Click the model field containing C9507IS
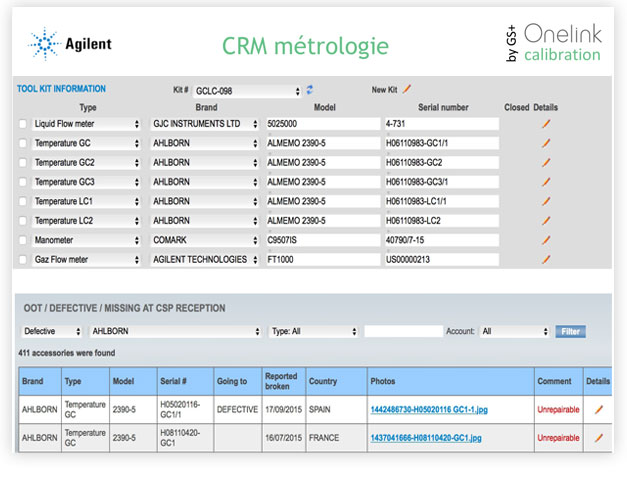The image size is (627, 498). (323, 240)
